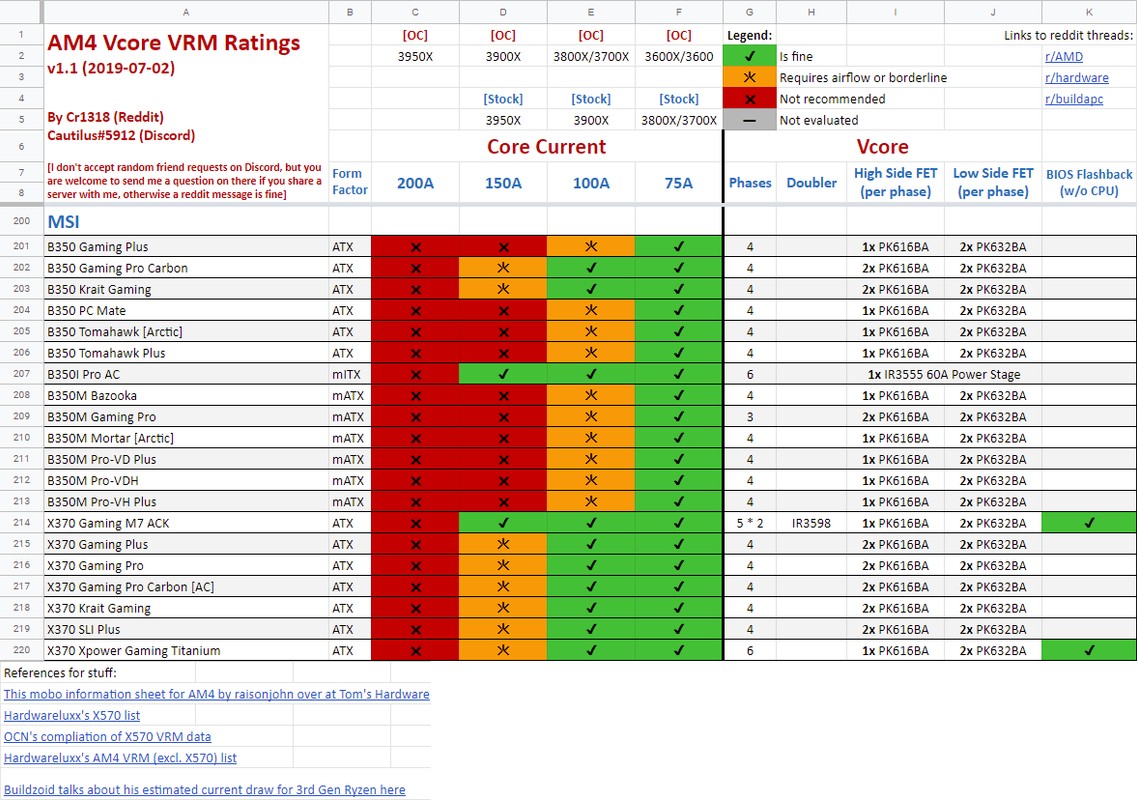The image size is (1137, 800).
Task: Click the gray 'Not evaluated' legend cell
Action: point(750,120)
